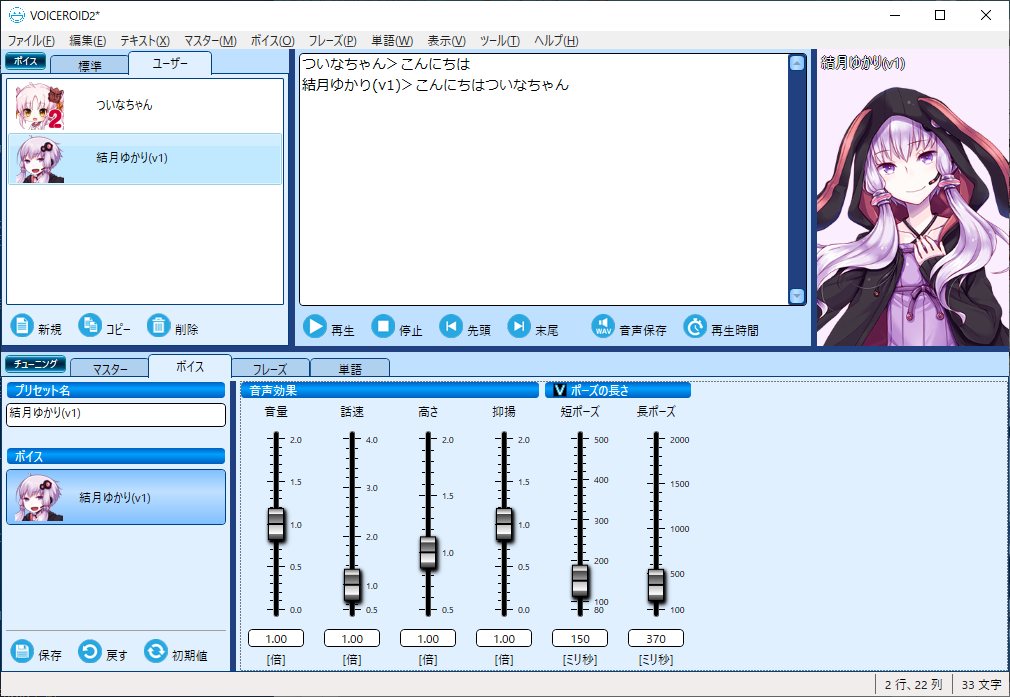The width and height of the screenshot is (1010, 697).
Task: Click the 高さ value field below its slider
Action: point(428,638)
